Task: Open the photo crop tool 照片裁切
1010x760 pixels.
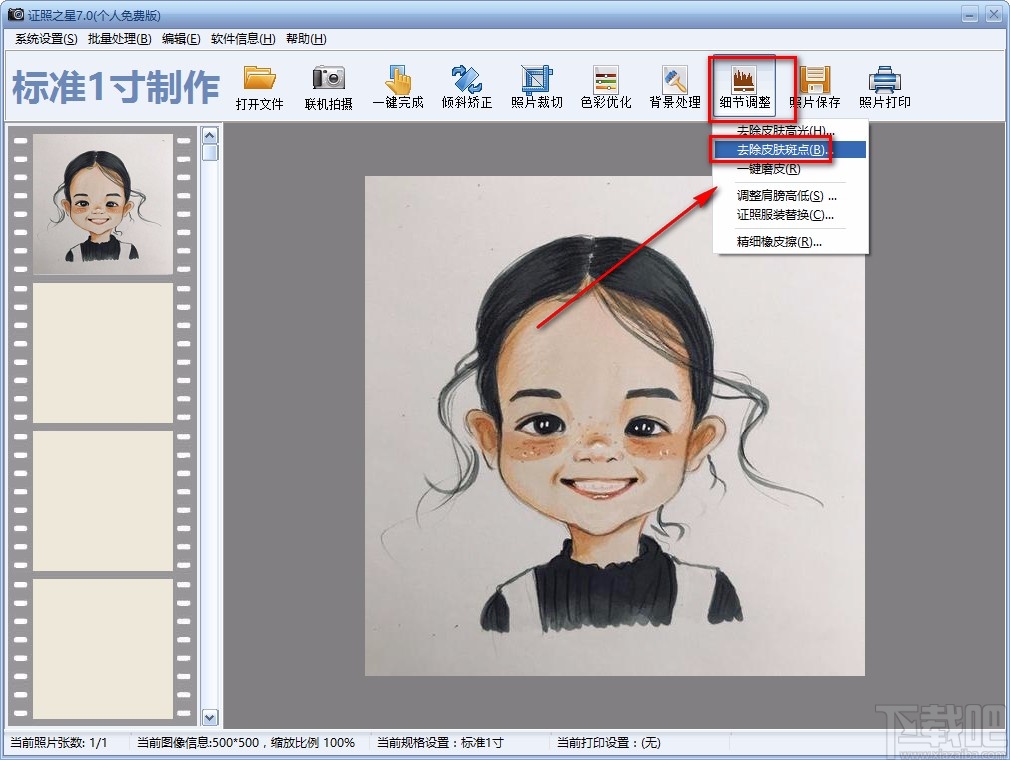Action: point(536,86)
